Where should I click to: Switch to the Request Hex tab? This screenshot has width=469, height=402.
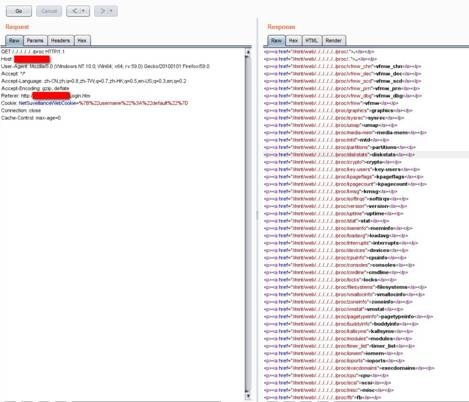(x=82, y=40)
